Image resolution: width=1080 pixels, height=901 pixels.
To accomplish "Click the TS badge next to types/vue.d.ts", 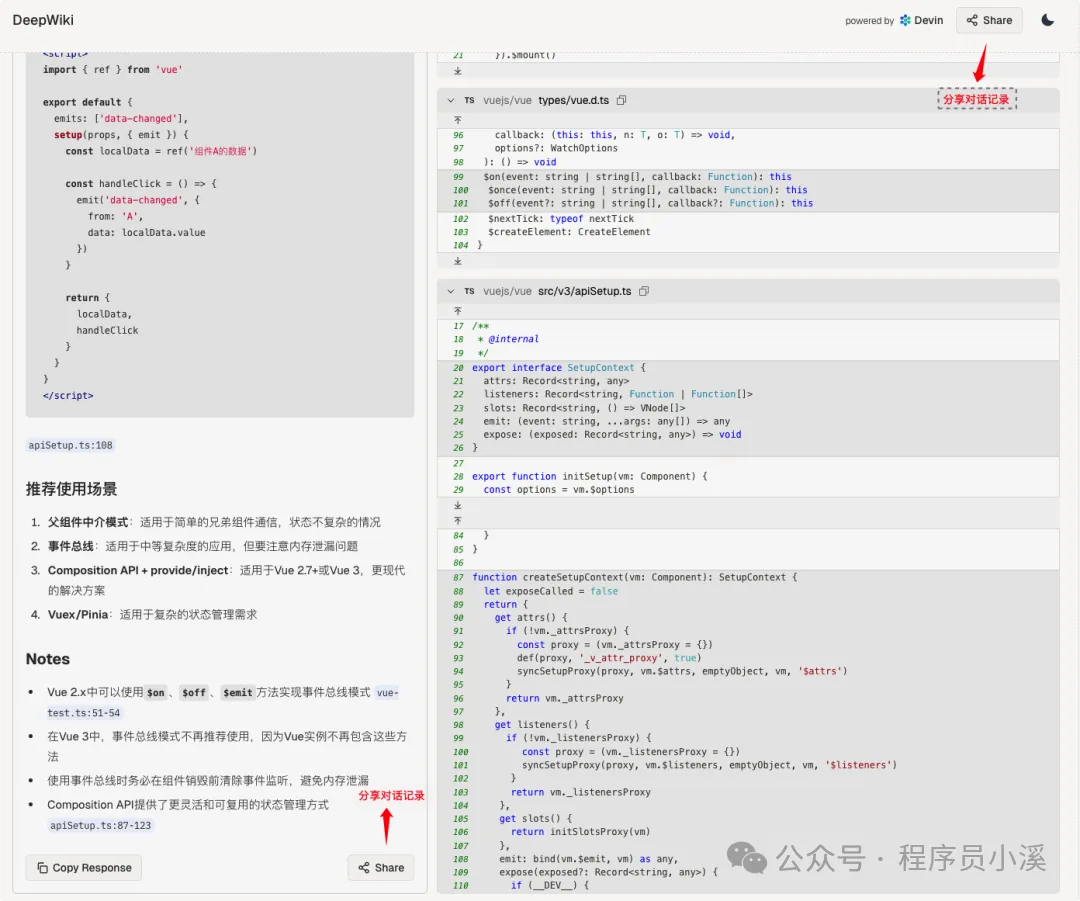I will 469,101.
